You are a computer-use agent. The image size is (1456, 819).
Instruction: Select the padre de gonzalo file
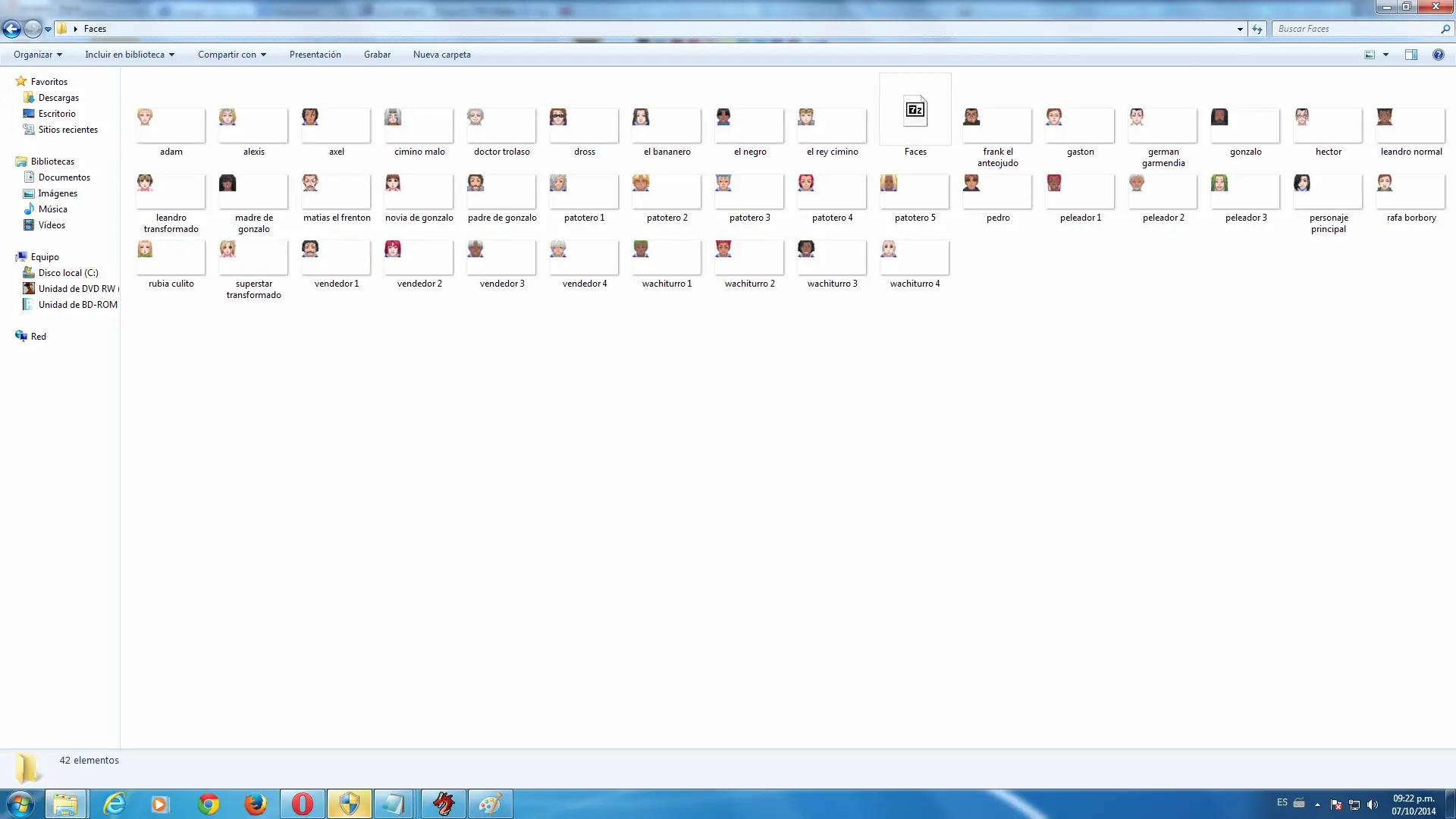click(x=502, y=192)
